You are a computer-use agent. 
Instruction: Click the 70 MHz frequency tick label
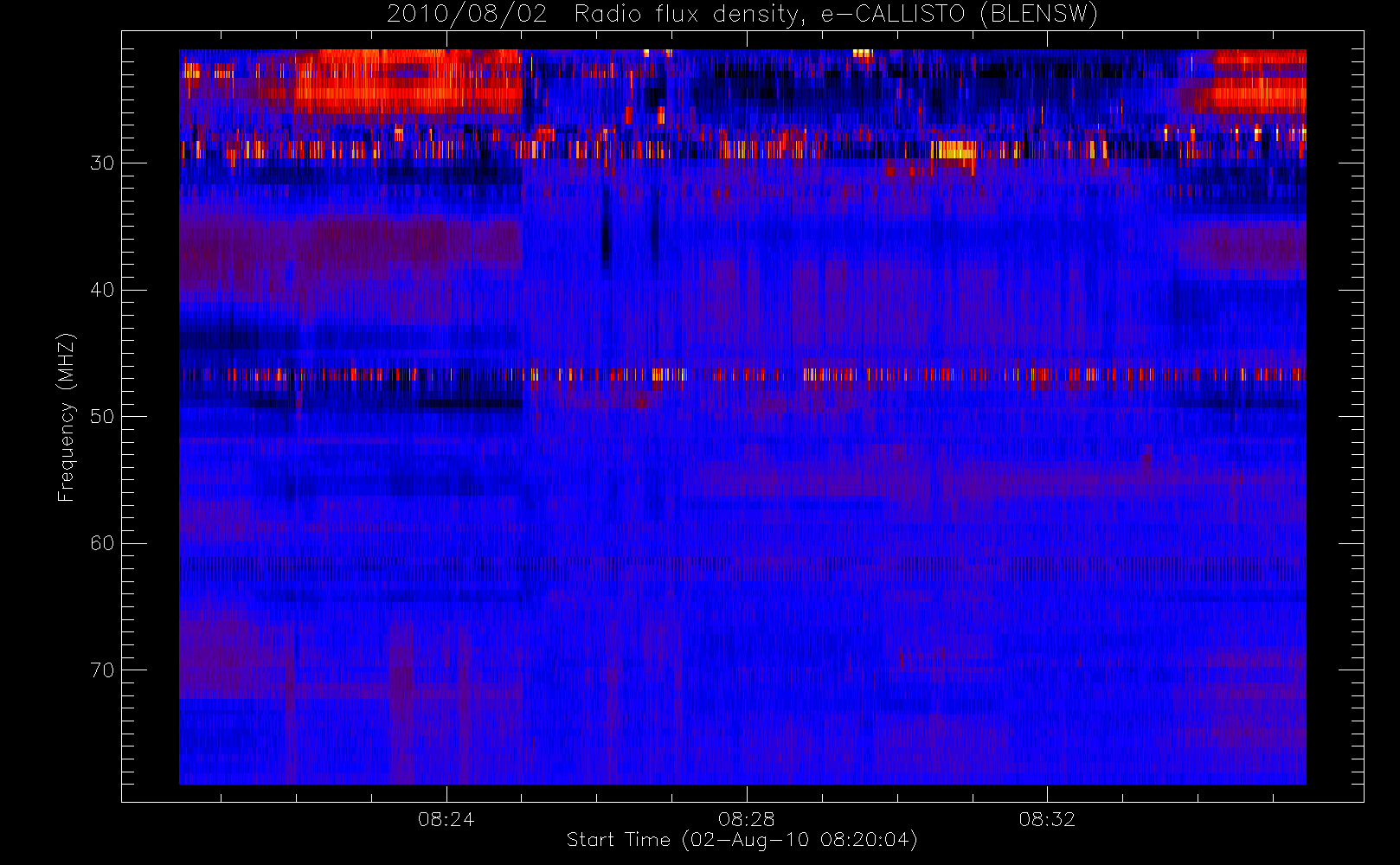(x=102, y=670)
